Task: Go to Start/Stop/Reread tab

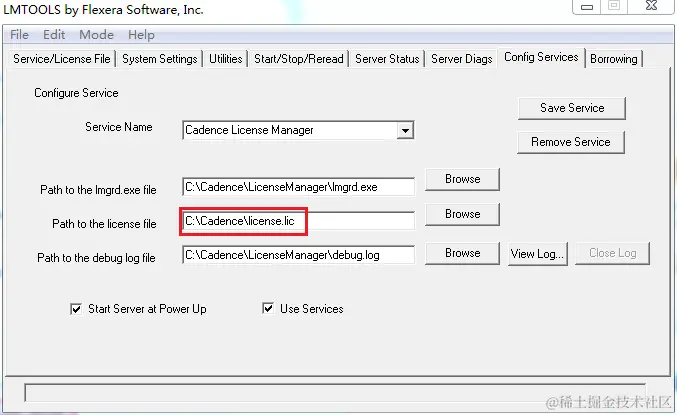Action: coord(299,59)
